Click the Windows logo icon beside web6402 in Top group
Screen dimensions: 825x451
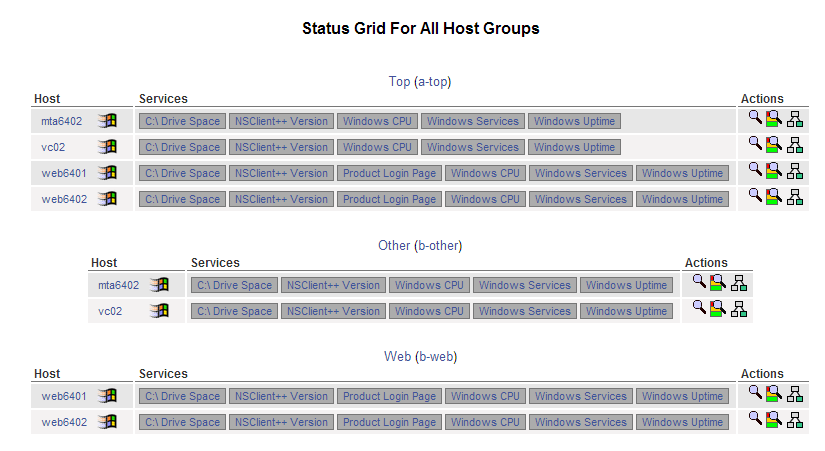(x=107, y=199)
